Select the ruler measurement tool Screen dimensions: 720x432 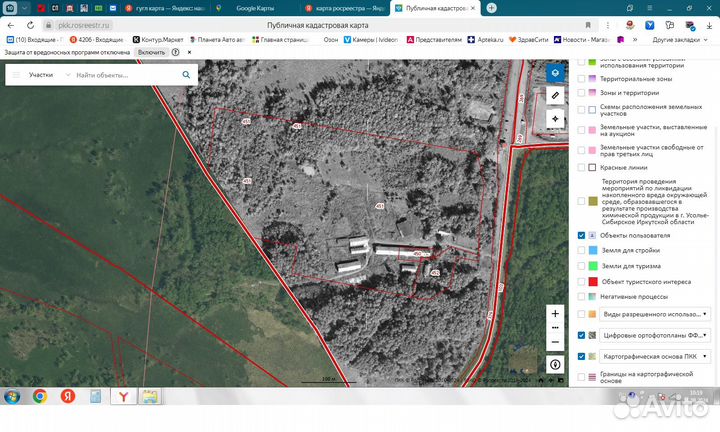point(555,96)
